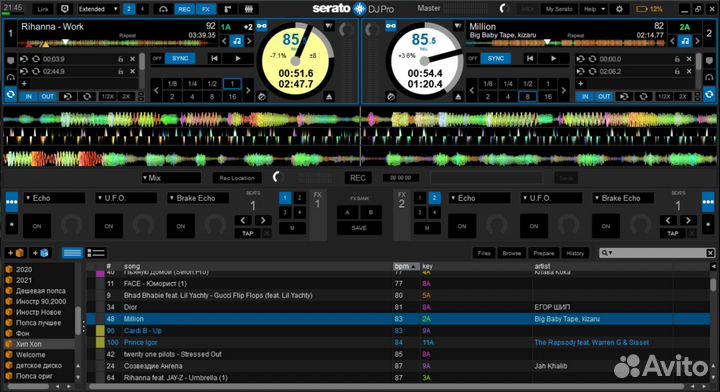
Task: Set loop OUT point on left deck
Action: coord(47,96)
